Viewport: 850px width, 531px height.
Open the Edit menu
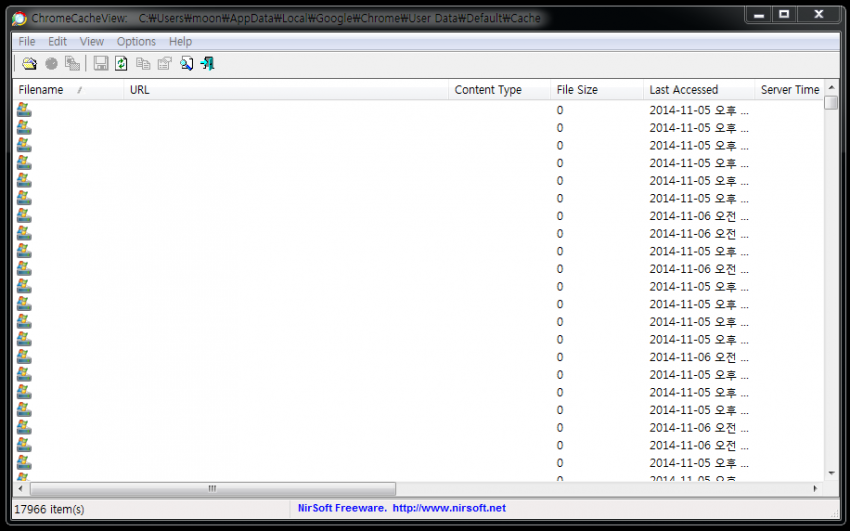(x=58, y=41)
